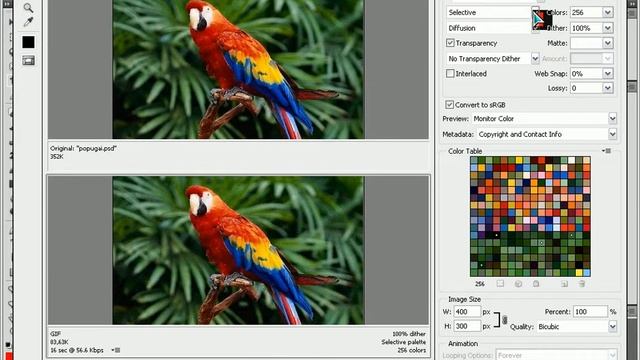The height and width of the screenshot is (360, 640).
Task: Toggle the constrain proportions chain link
Action: pyautogui.click(x=505, y=320)
